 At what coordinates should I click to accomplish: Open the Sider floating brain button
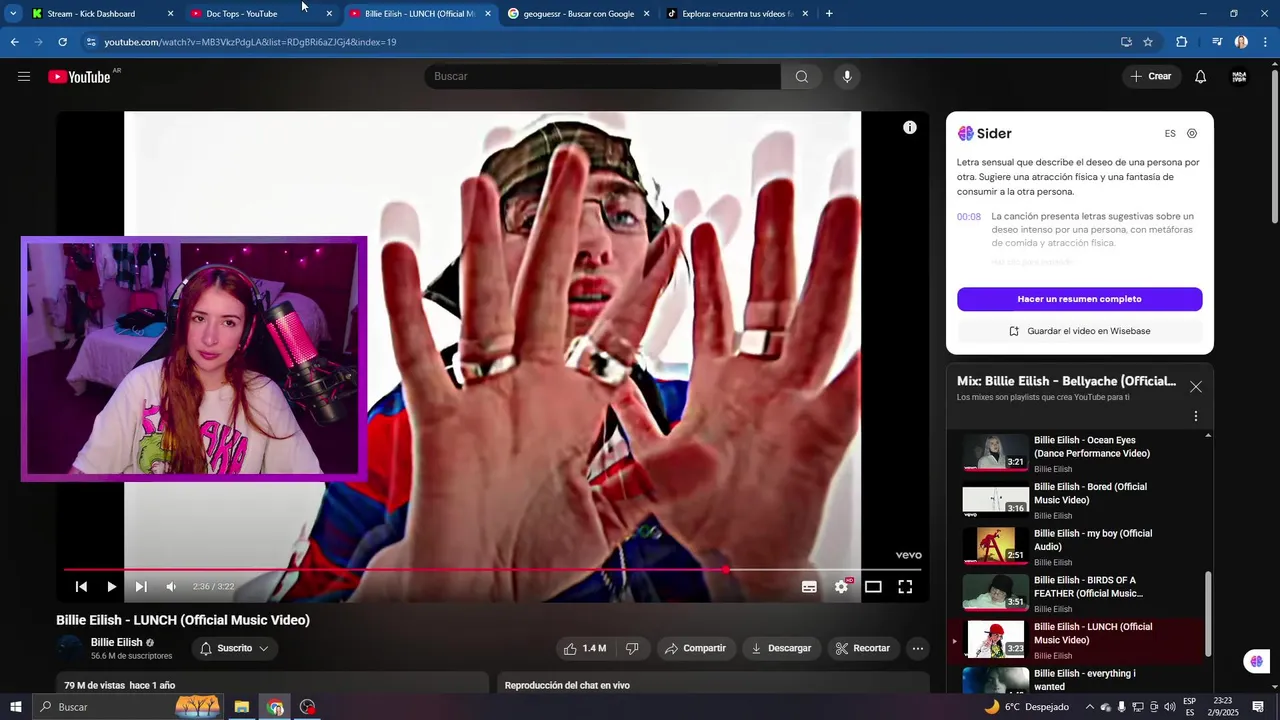click(x=1257, y=661)
